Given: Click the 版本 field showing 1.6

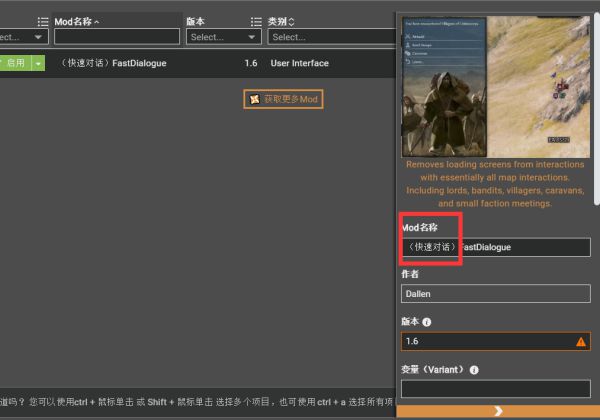Looking at the screenshot, I should (485, 342).
